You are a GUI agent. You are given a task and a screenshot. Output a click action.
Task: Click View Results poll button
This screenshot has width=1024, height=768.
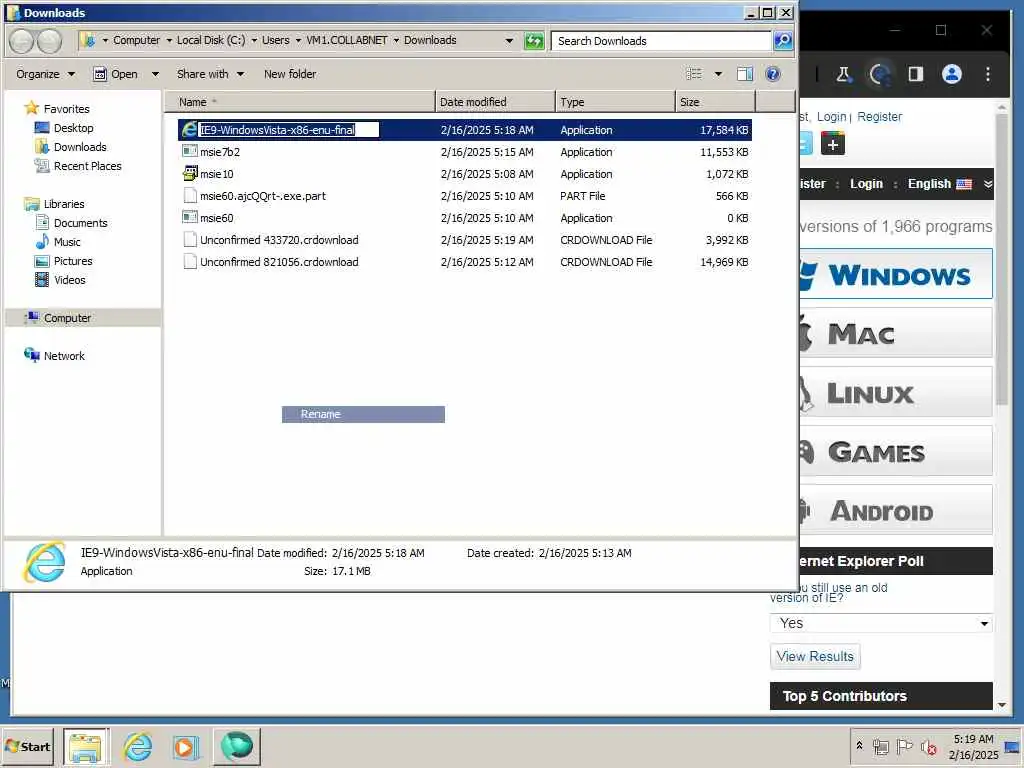pos(815,656)
